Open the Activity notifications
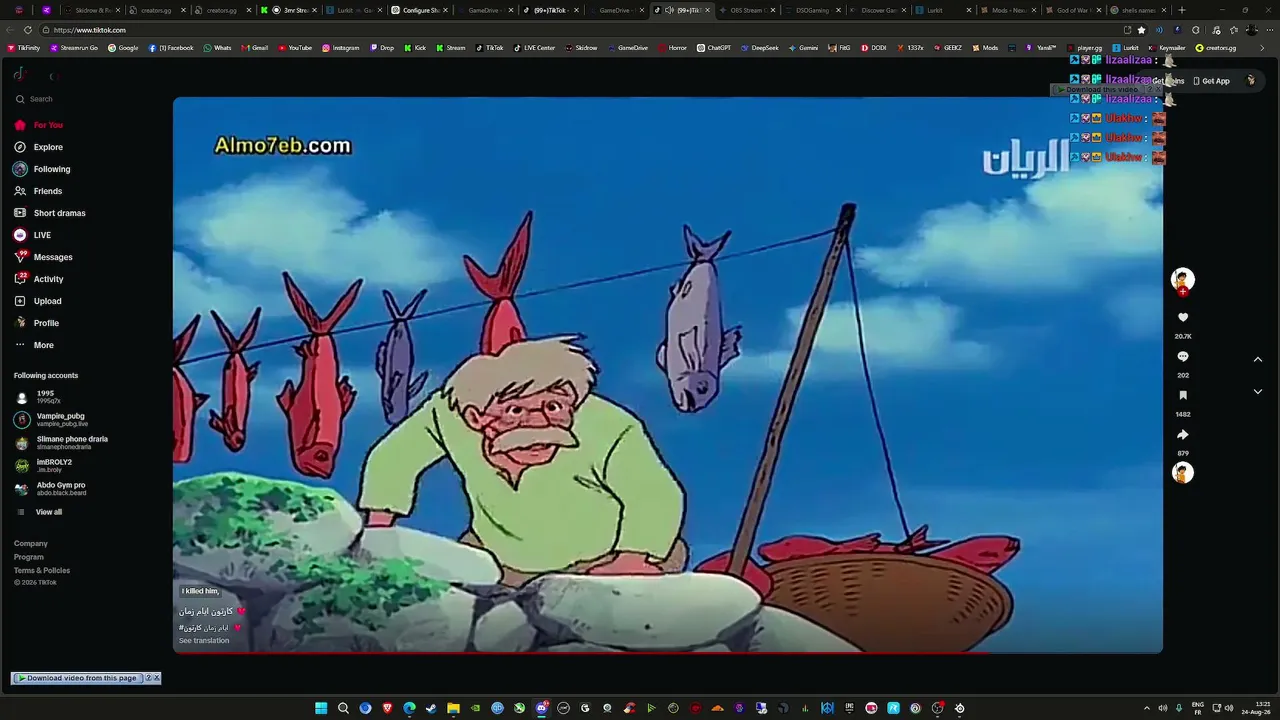Image resolution: width=1280 pixels, height=720 pixels. [x=38, y=279]
